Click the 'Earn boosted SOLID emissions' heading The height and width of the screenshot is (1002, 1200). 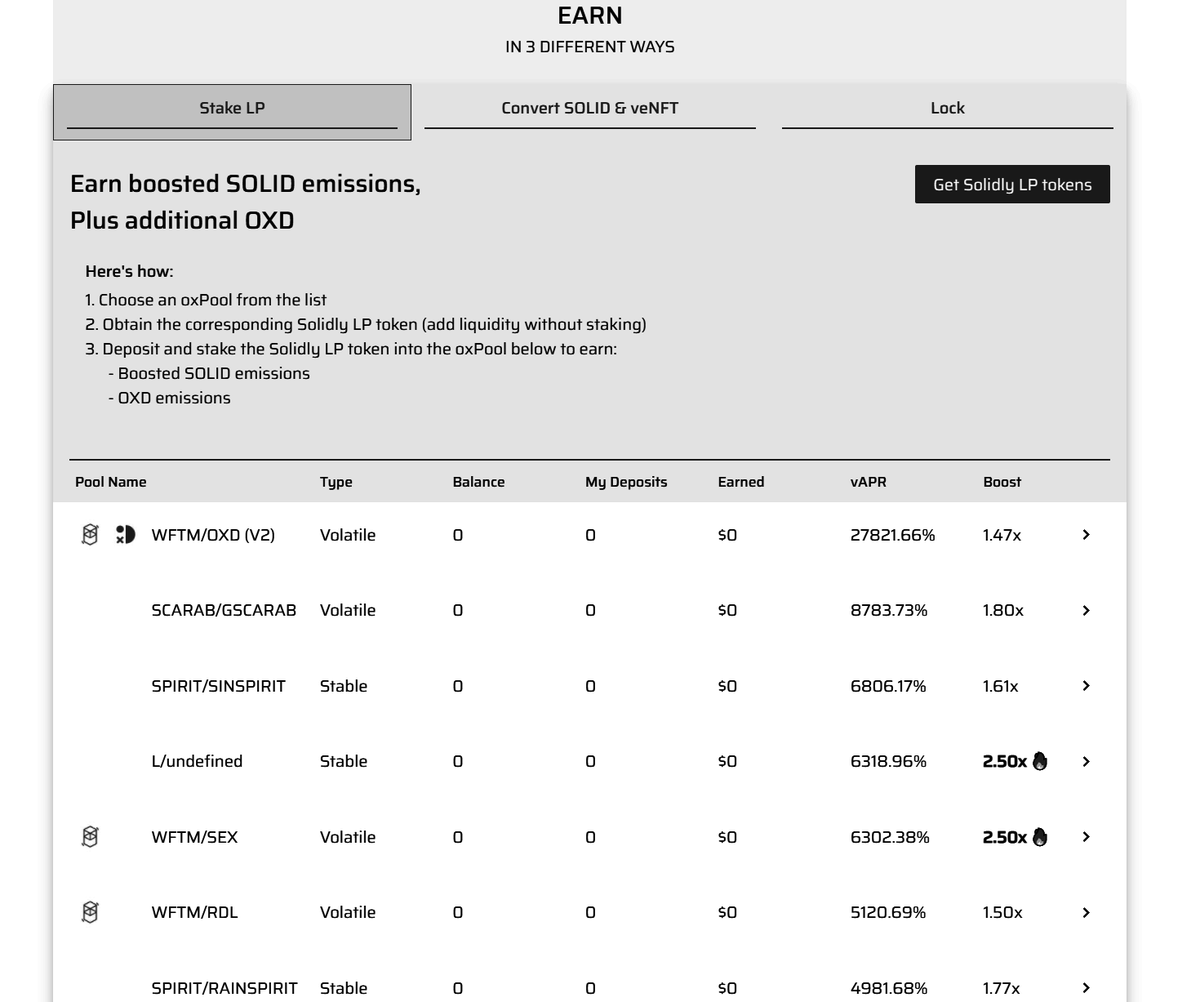[x=245, y=184]
